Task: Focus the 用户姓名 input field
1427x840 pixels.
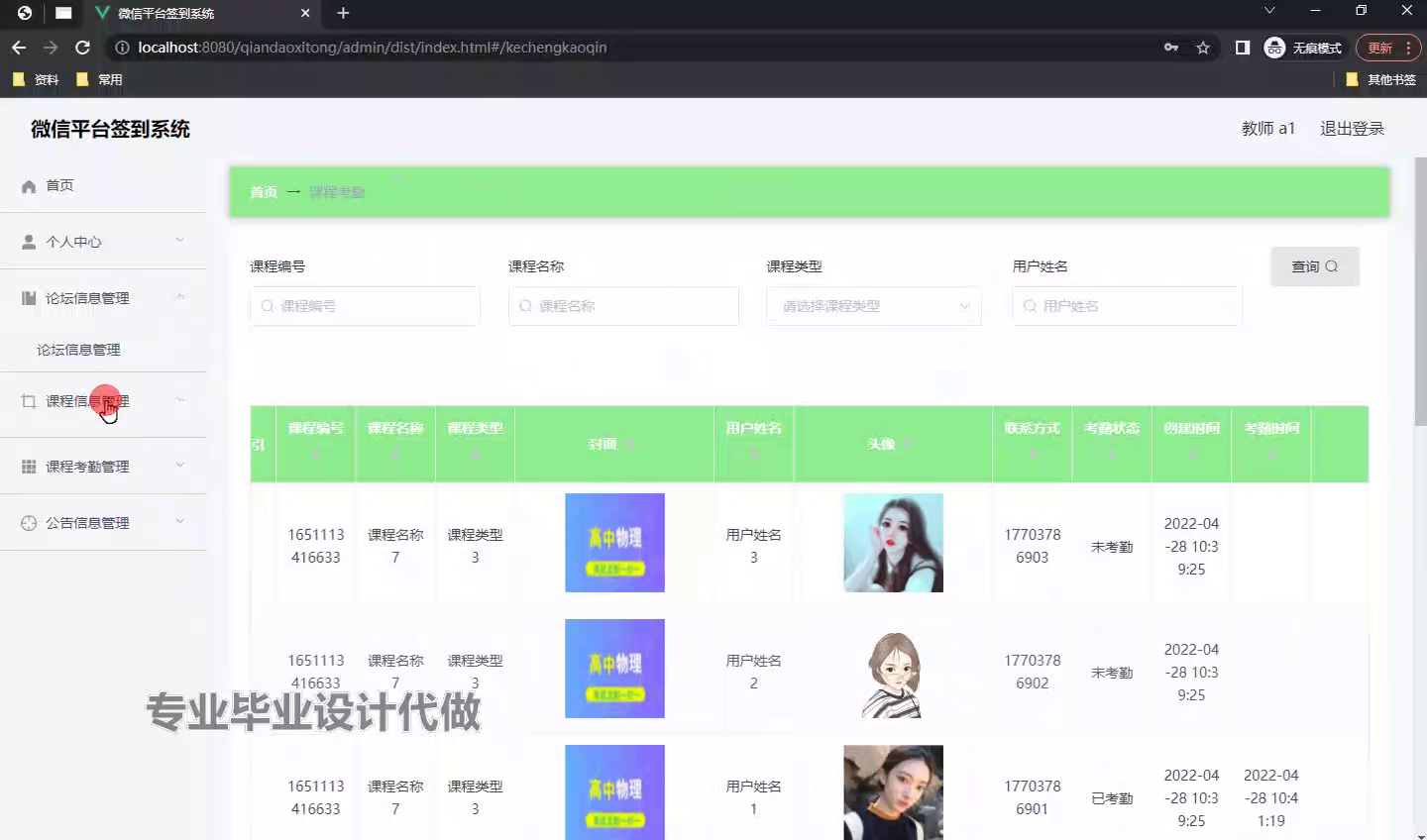Action: click(1127, 306)
